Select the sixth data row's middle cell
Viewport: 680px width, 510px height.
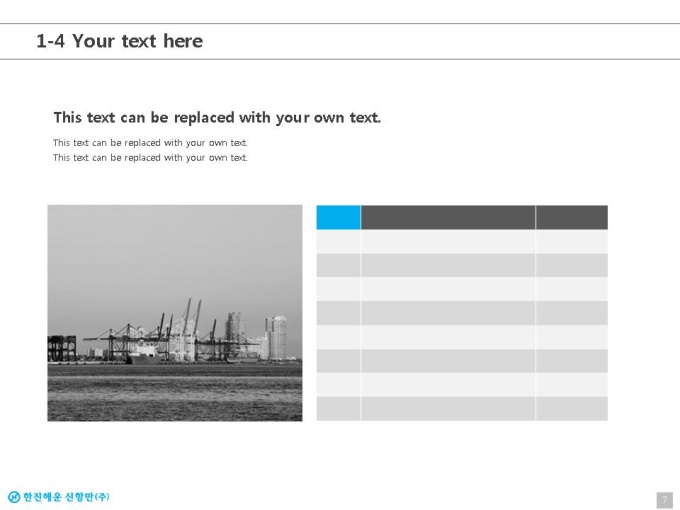[x=448, y=361]
